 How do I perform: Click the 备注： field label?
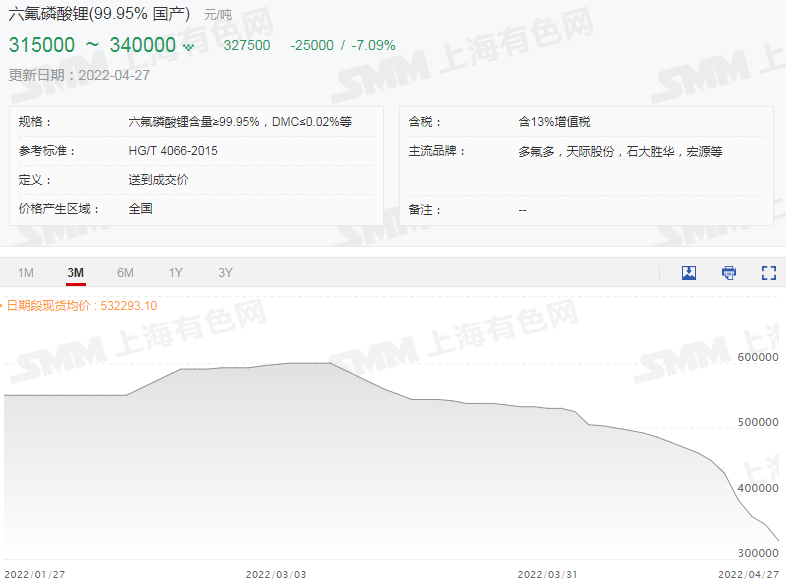(x=425, y=210)
